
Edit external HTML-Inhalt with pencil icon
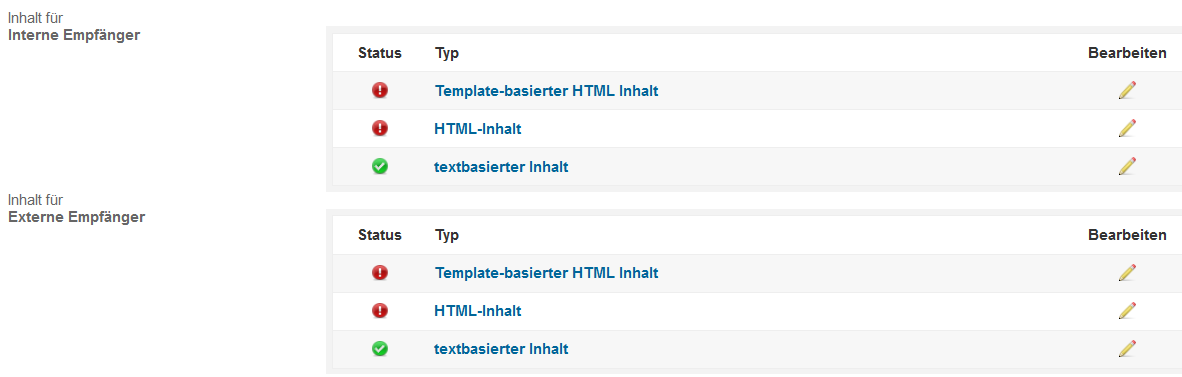(1127, 310)
